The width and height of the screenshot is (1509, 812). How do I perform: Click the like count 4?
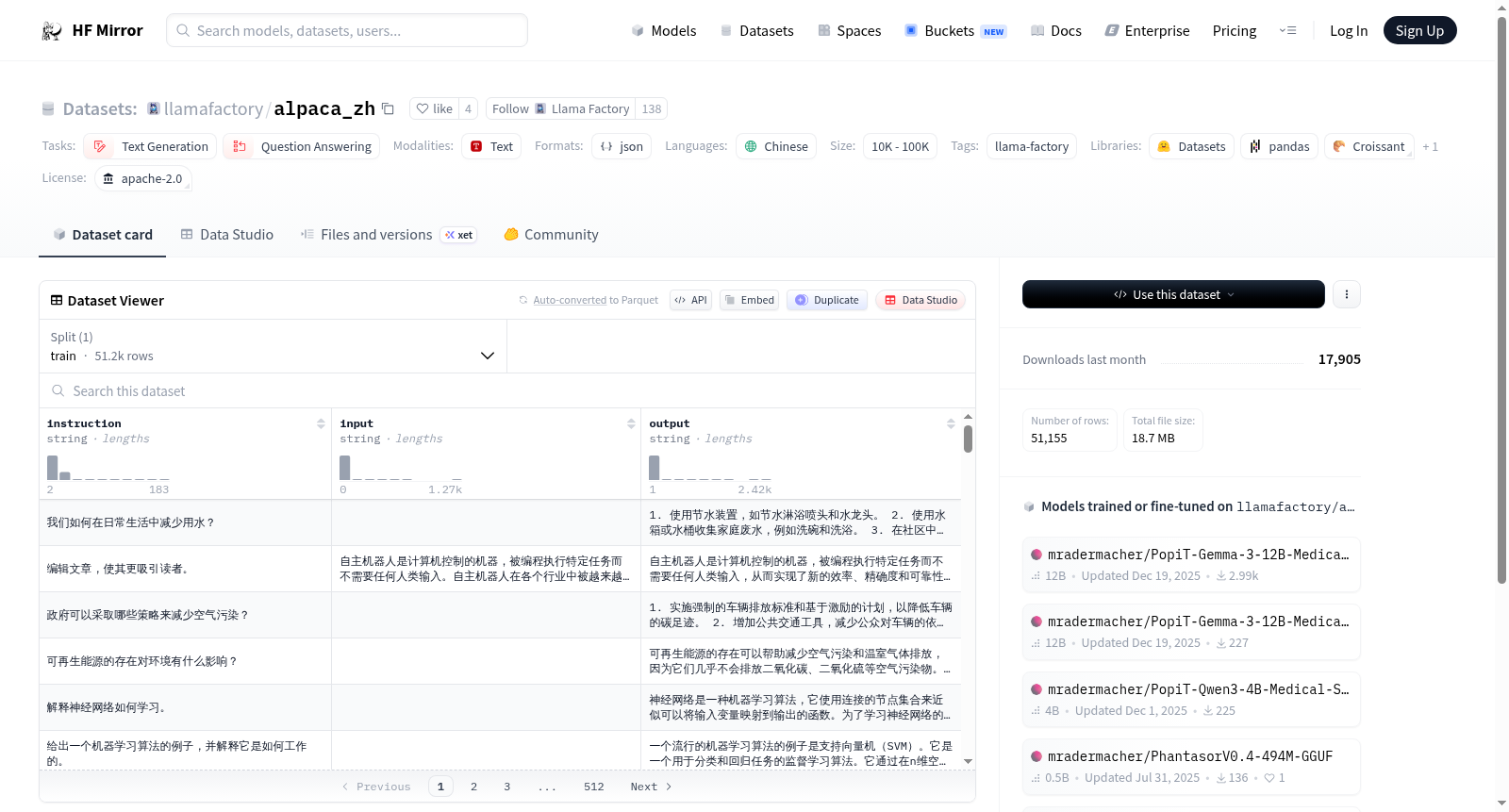click(468, 108)
